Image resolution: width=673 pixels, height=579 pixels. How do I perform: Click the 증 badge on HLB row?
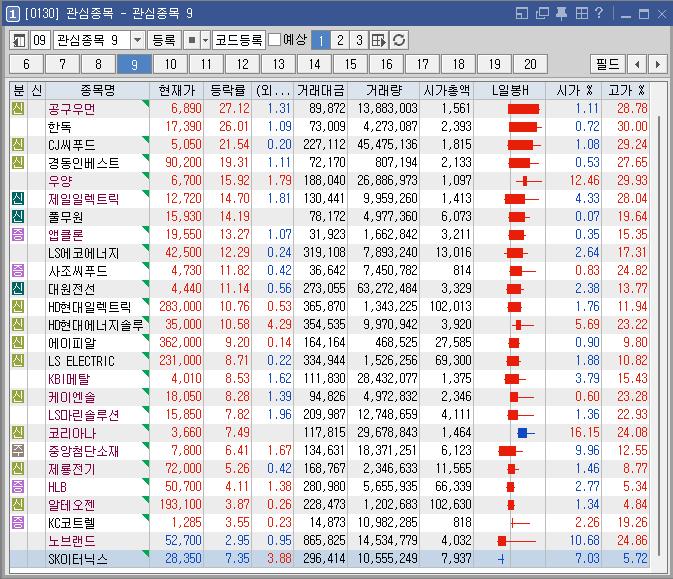point(18,487)
